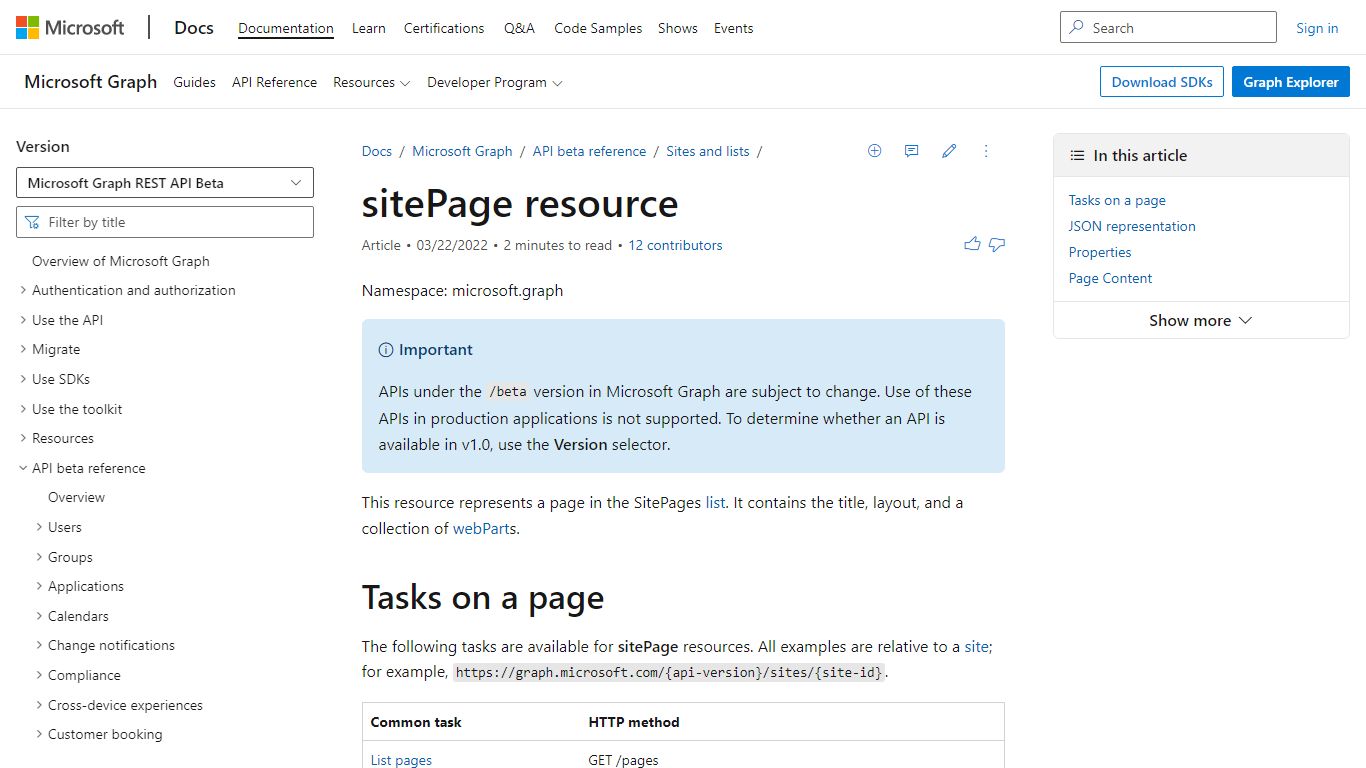Viewport: 1366px width, 768px height.
Task: Collapse the API beta reference node
Action: (x=23, y=468)
